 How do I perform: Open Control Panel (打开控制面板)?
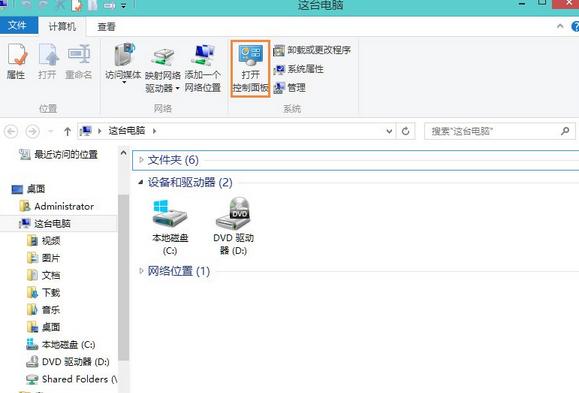pyautogui.click(x=251, y=68)
